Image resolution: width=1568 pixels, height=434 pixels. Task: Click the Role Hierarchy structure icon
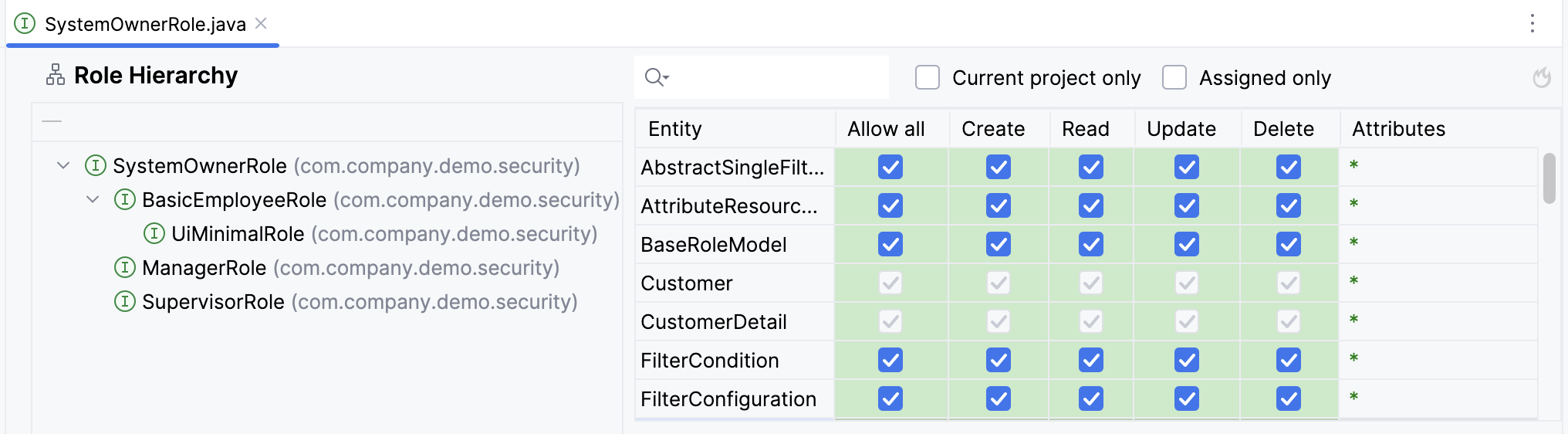56,75
